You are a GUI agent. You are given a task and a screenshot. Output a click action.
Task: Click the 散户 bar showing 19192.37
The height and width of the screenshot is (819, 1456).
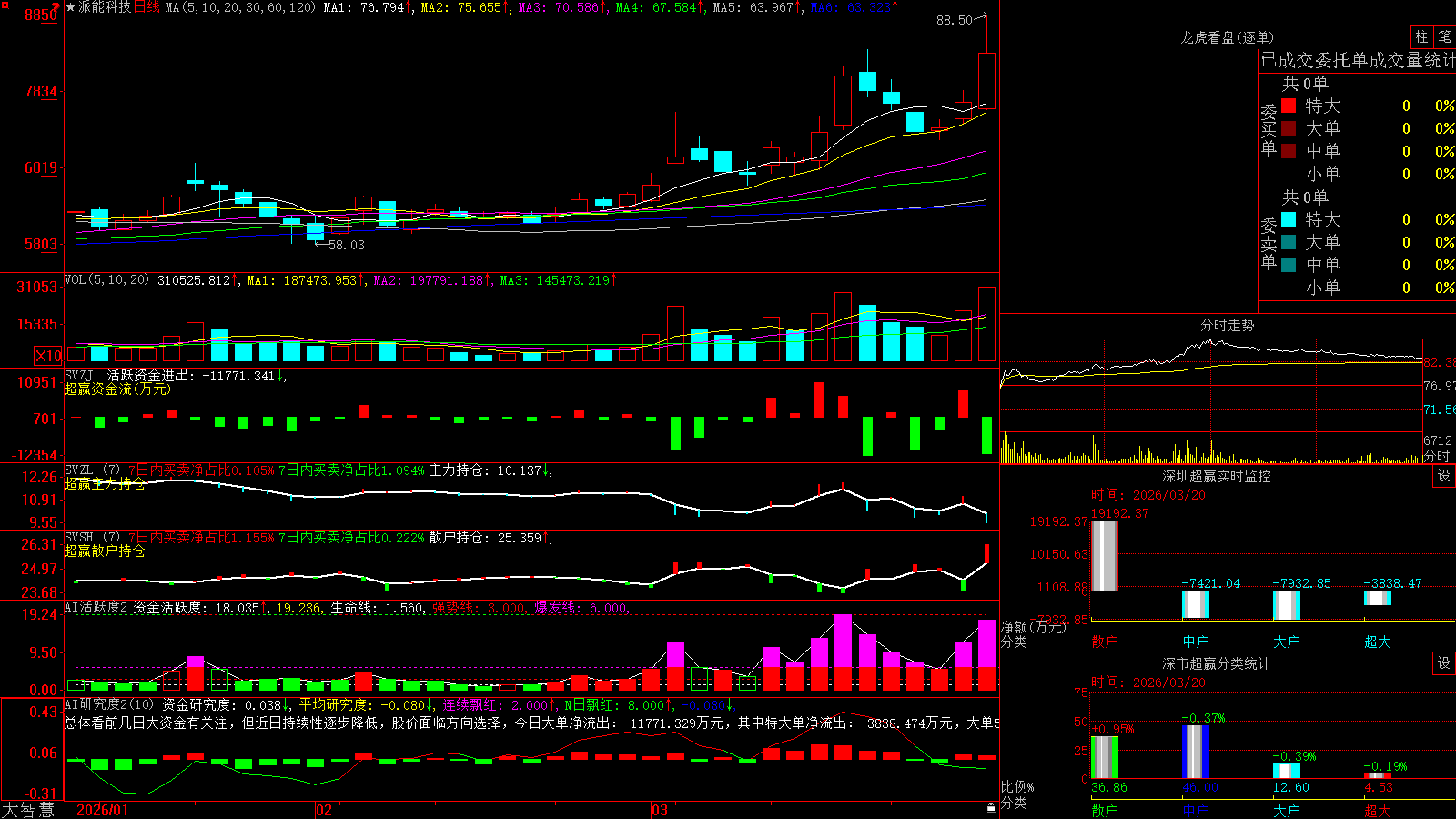click(x=1104, y=555)
